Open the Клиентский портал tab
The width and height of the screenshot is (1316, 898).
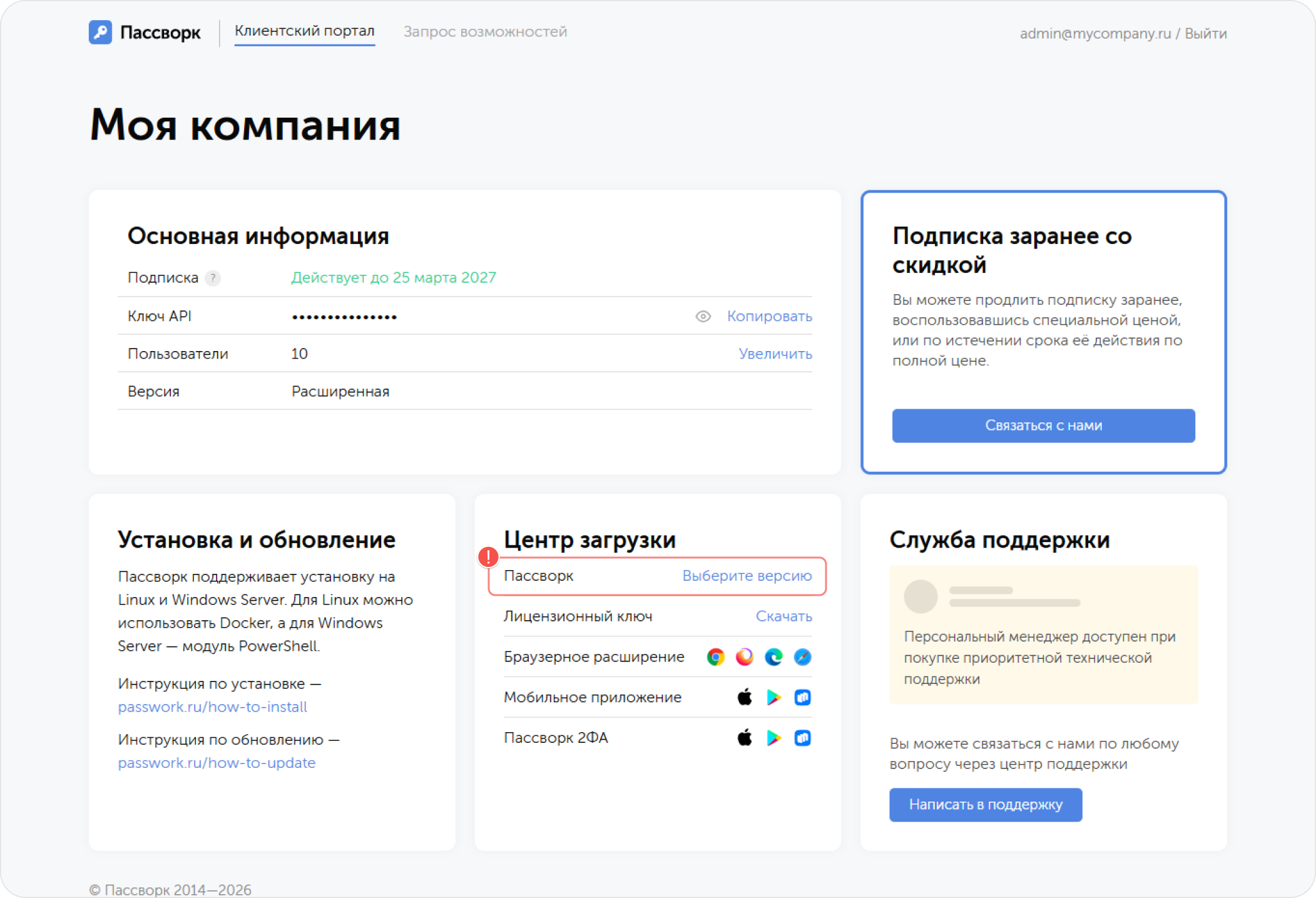pyautogui.click(x=304, y=30)
